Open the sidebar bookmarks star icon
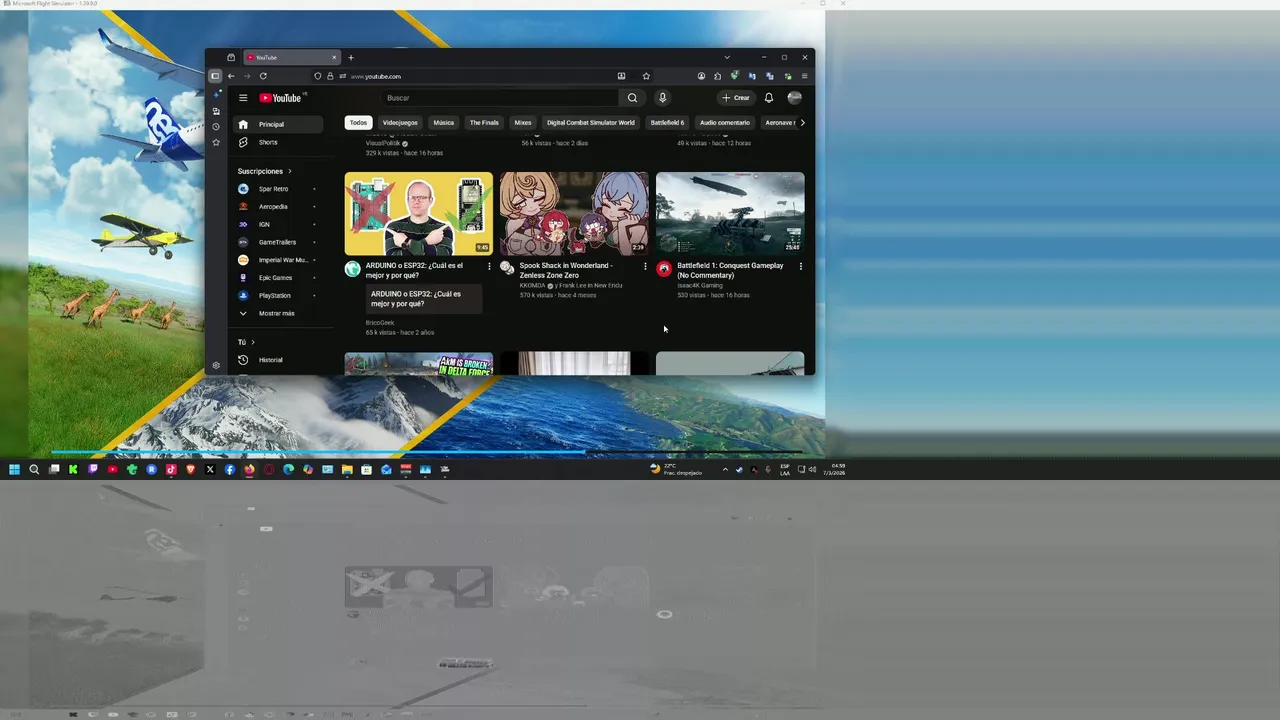The image size is (1280, 720). point(215,143)
